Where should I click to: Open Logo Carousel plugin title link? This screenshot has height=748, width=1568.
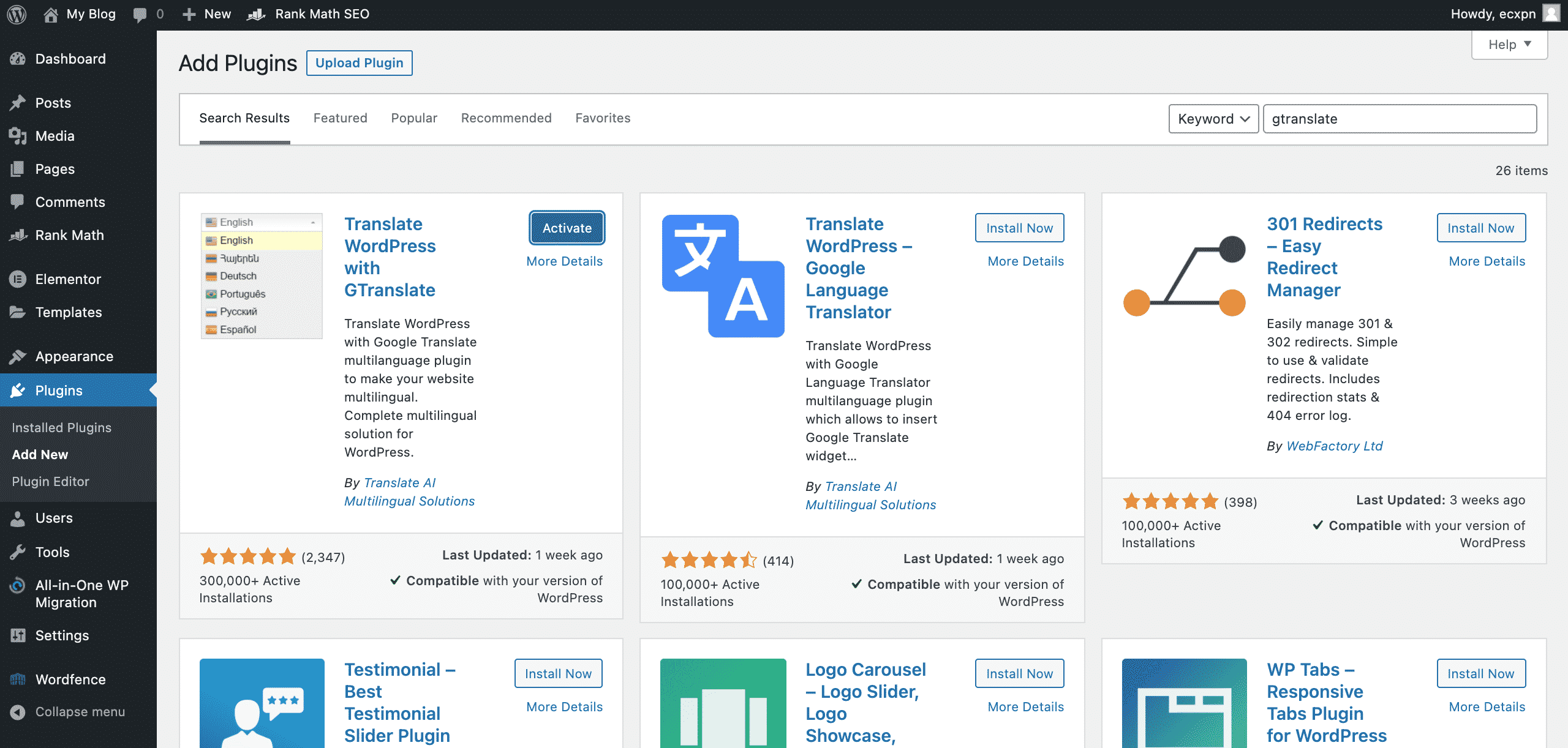coord(865,703)
